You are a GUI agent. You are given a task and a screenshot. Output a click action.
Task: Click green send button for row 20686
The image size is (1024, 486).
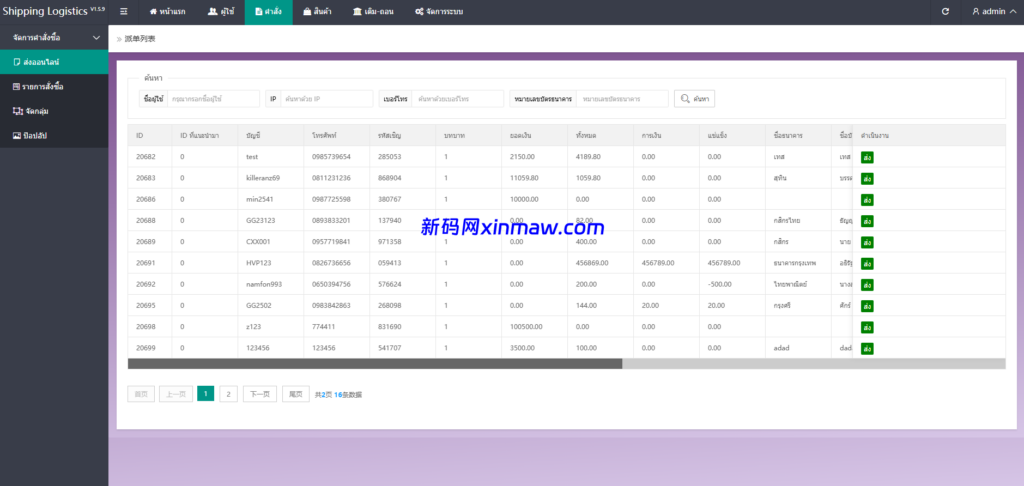tap(867, 200)
